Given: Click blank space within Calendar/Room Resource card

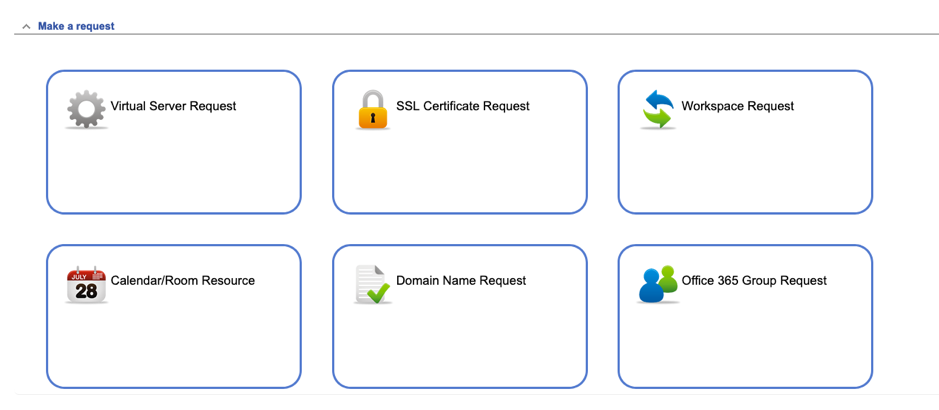Looking at the screenshot, I should [x=173, y=345].
